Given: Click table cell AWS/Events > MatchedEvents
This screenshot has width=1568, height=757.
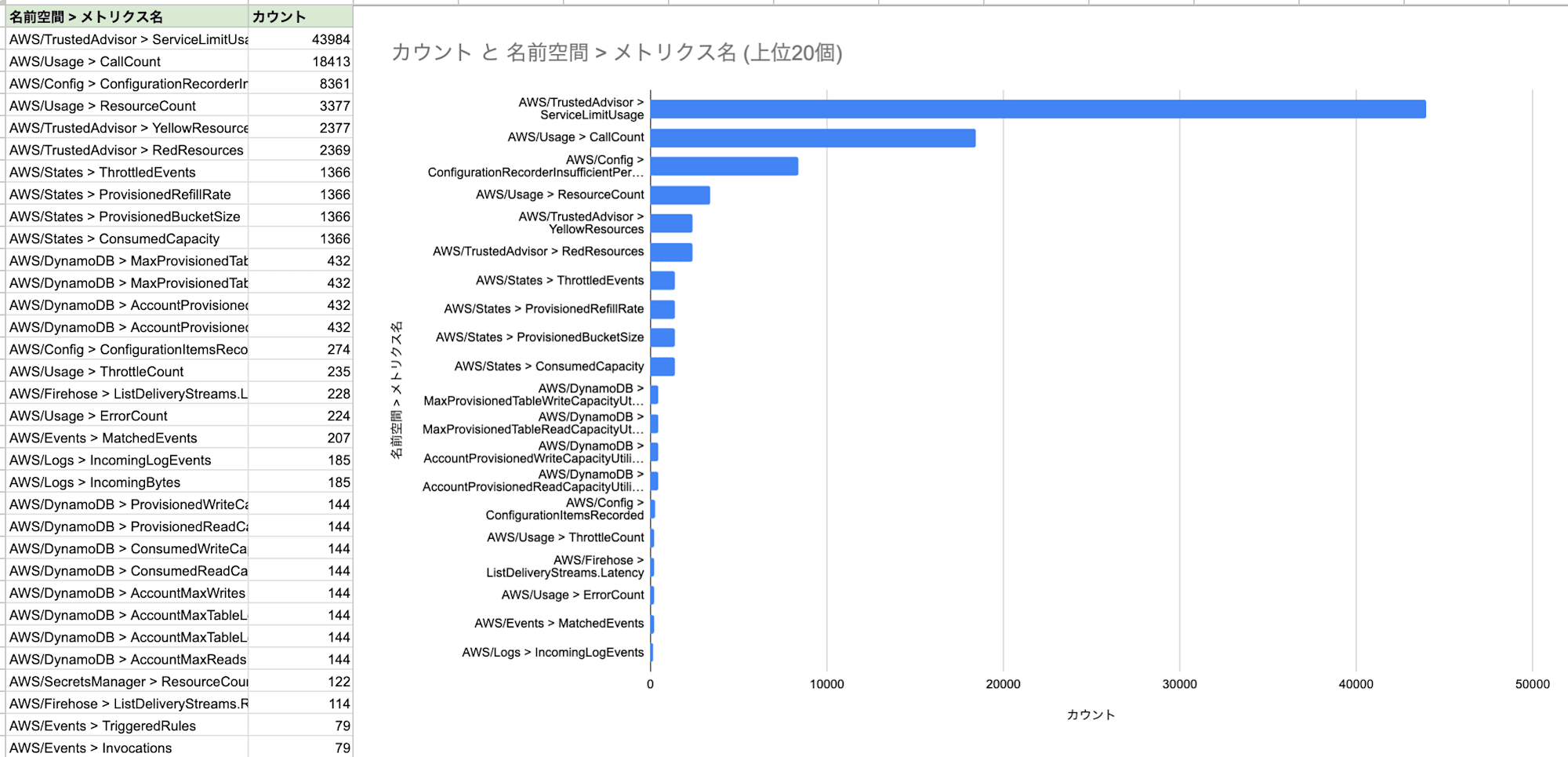Looking at the screenshot, I should coord(127,438).
